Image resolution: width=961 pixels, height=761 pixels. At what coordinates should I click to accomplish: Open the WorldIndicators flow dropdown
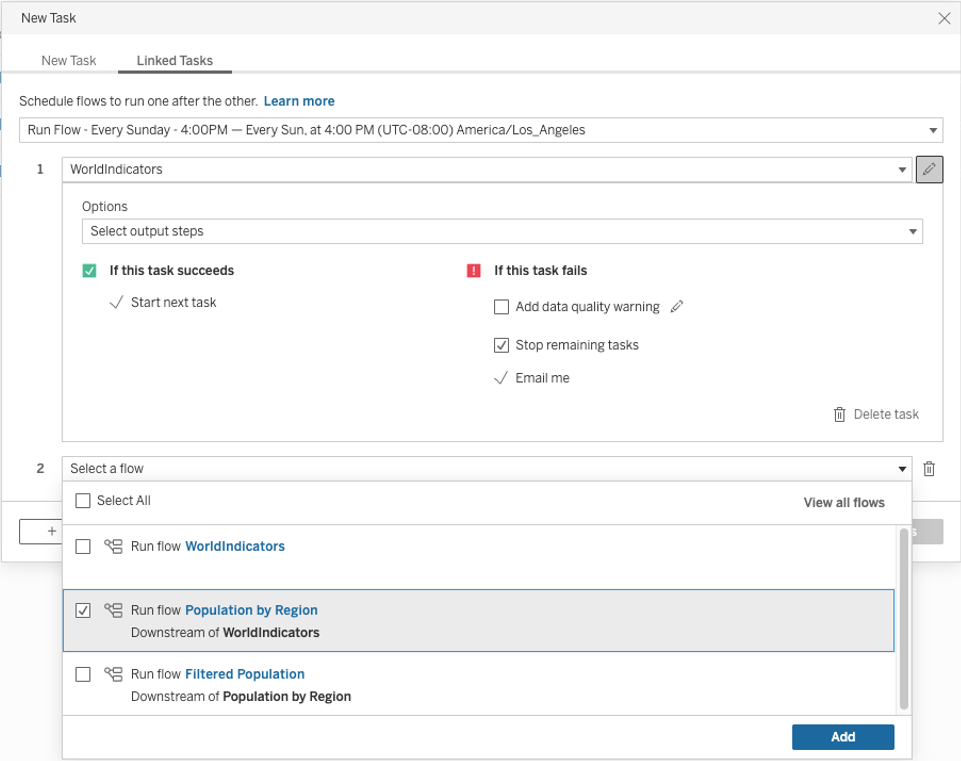point(487,169)
